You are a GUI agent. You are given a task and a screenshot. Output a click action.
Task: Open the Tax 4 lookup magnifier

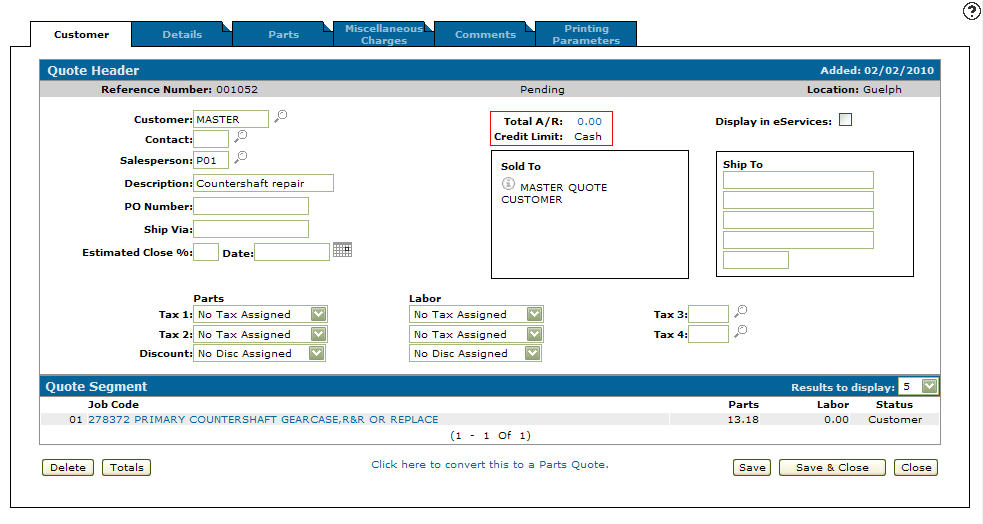(740, 331)
